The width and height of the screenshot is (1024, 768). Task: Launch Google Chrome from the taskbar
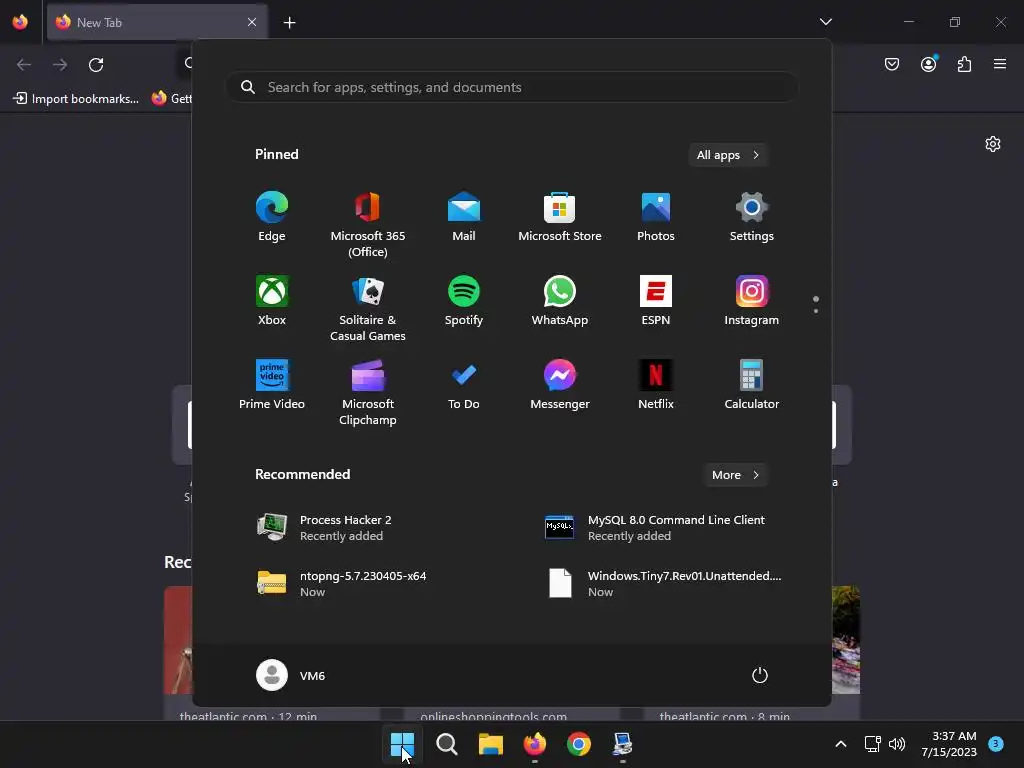579,744
